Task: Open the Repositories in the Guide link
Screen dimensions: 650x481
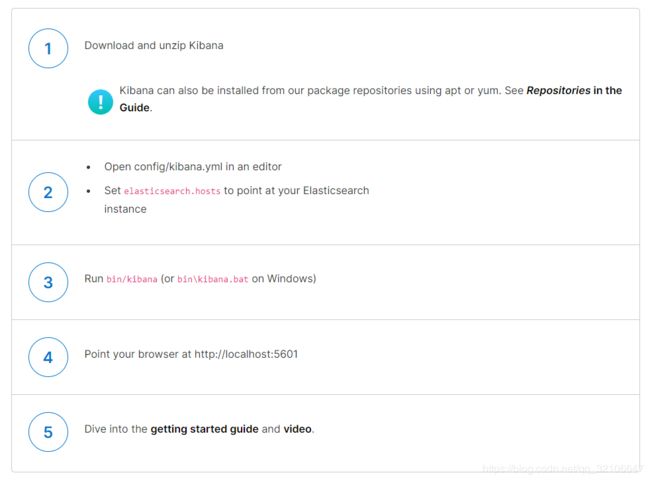Action: [371, 99]
